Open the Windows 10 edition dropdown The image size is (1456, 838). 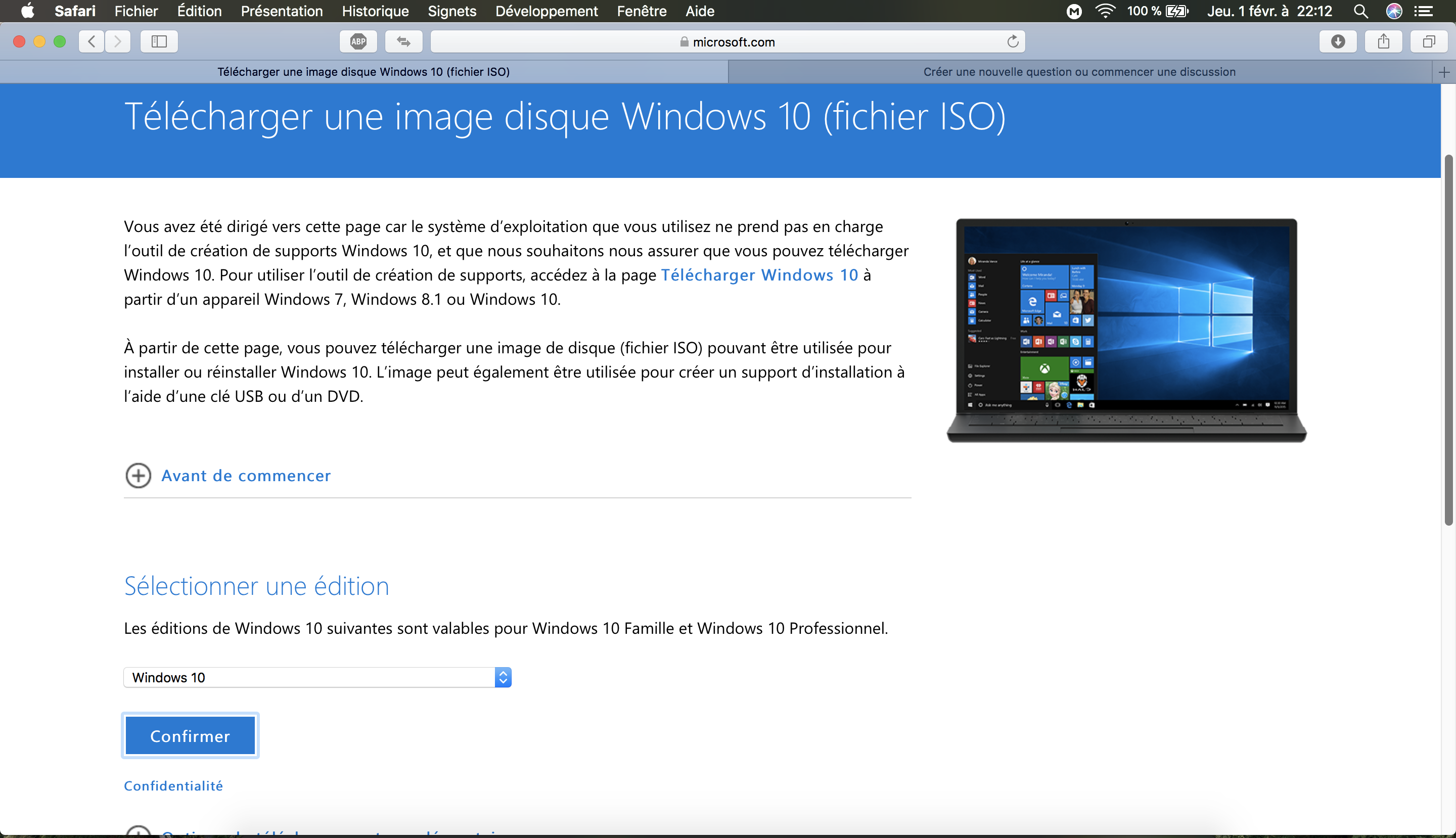[x=317, y=677]
